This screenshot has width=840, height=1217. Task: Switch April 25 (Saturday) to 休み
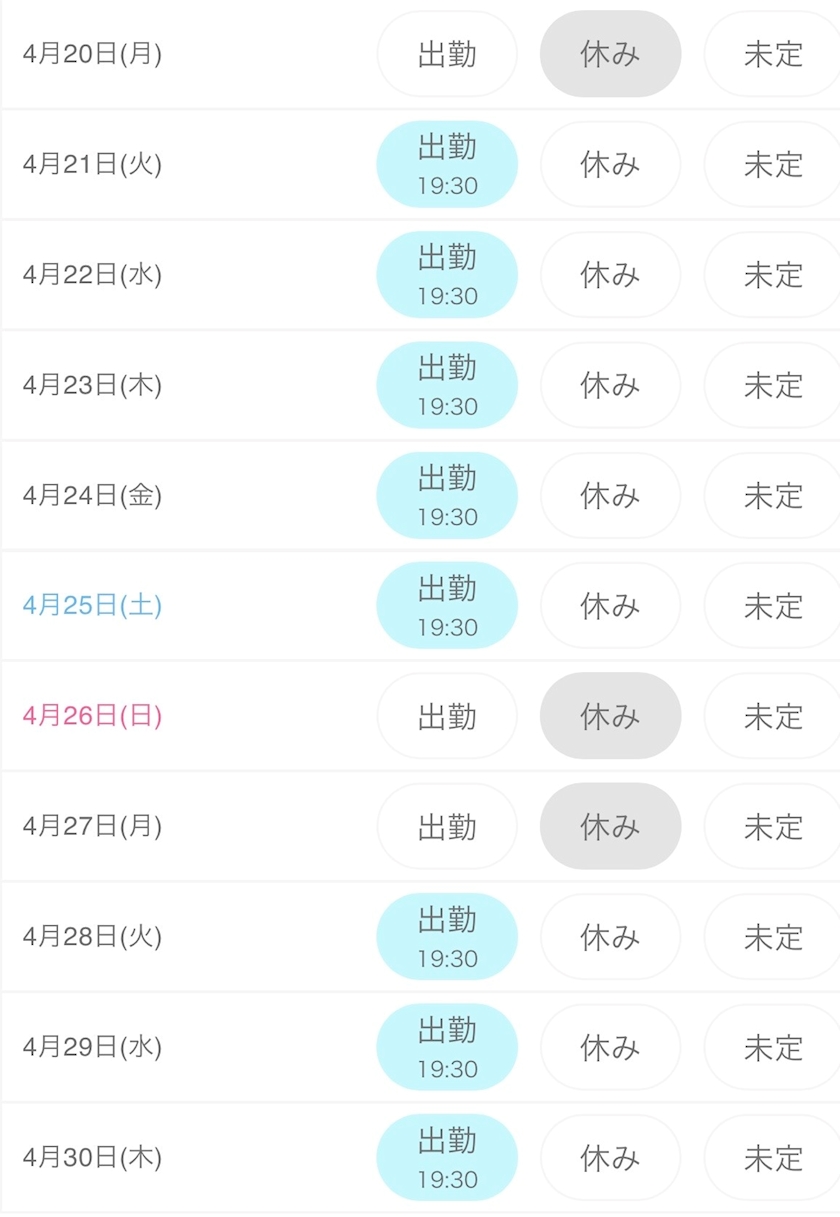(x=610, y=606)
